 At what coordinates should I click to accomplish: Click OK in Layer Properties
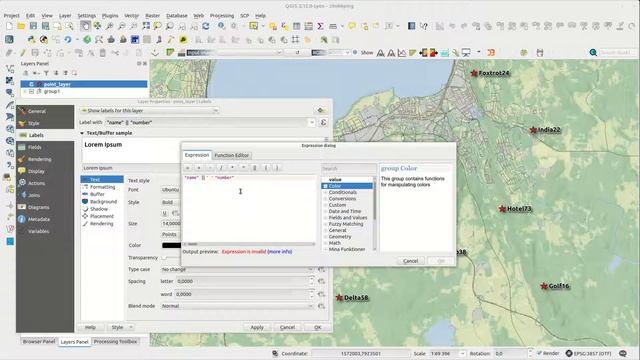[x=318, y=327]
